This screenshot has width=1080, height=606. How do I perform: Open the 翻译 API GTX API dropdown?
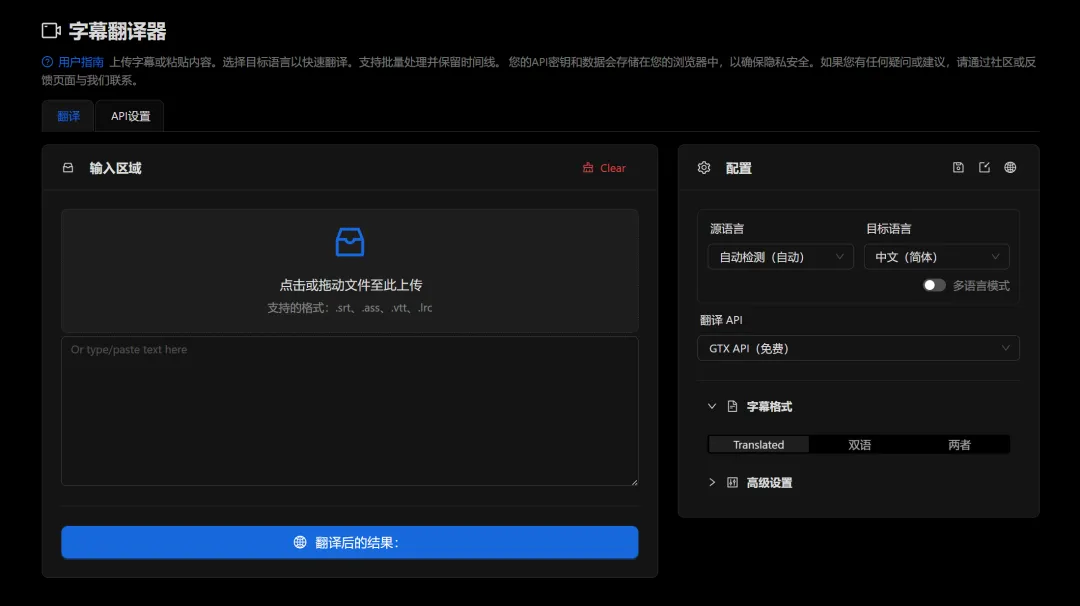pos(858,348)
